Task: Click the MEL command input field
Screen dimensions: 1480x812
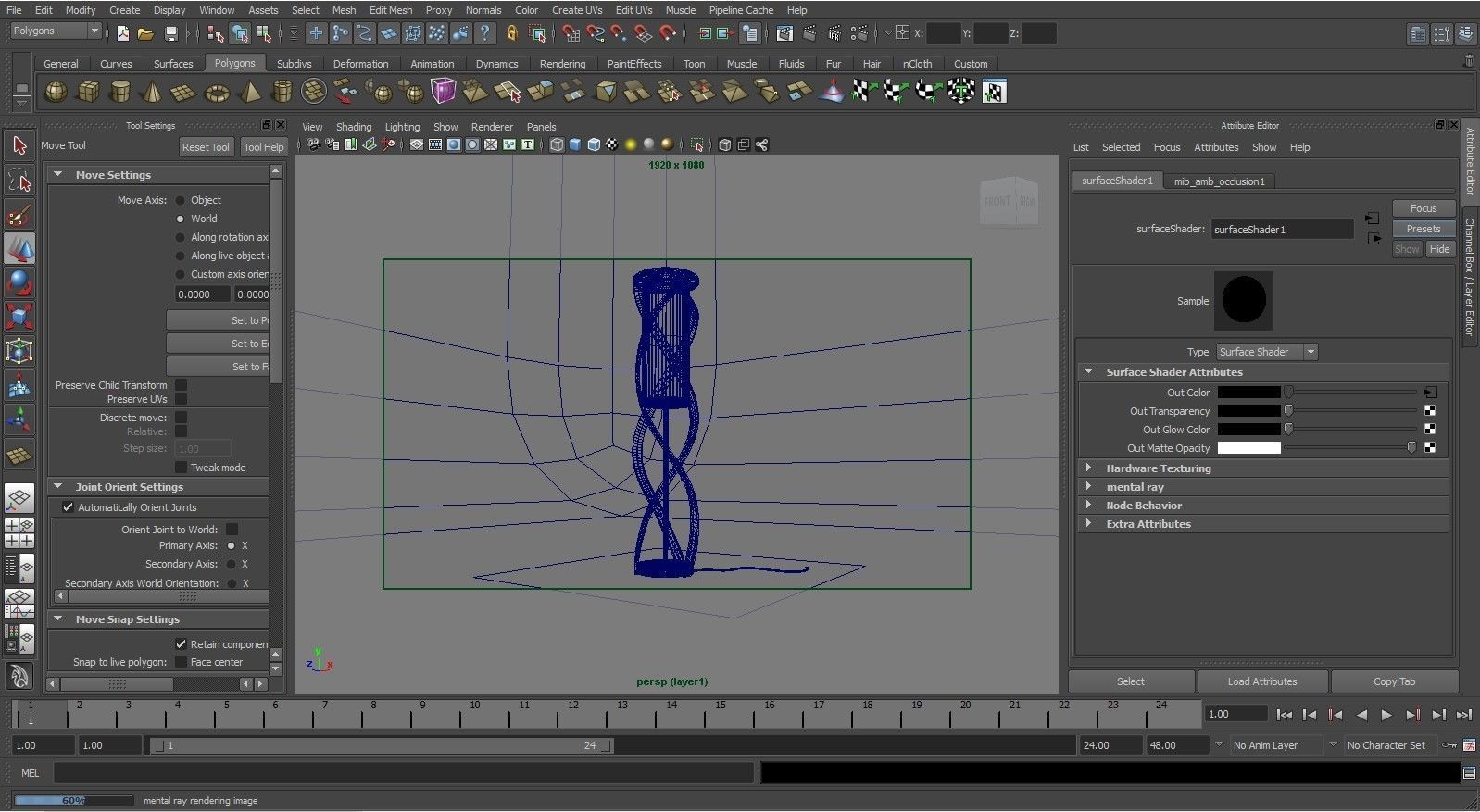Action: point(404,773)
